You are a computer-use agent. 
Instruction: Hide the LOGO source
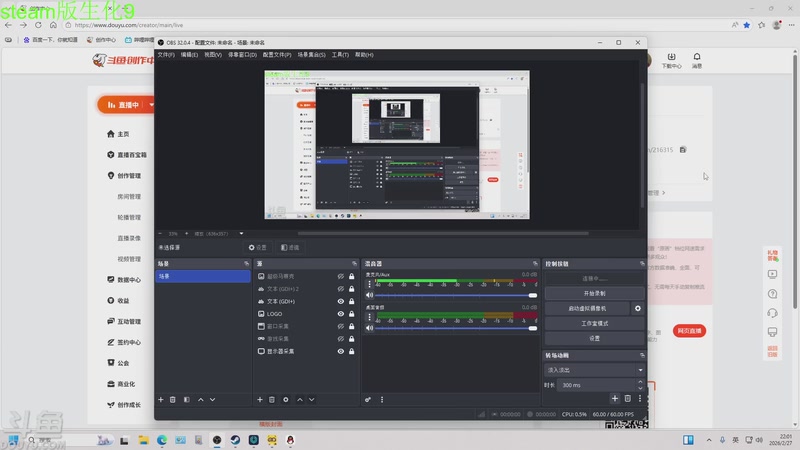pyautogui.click(x=340, y=314)
